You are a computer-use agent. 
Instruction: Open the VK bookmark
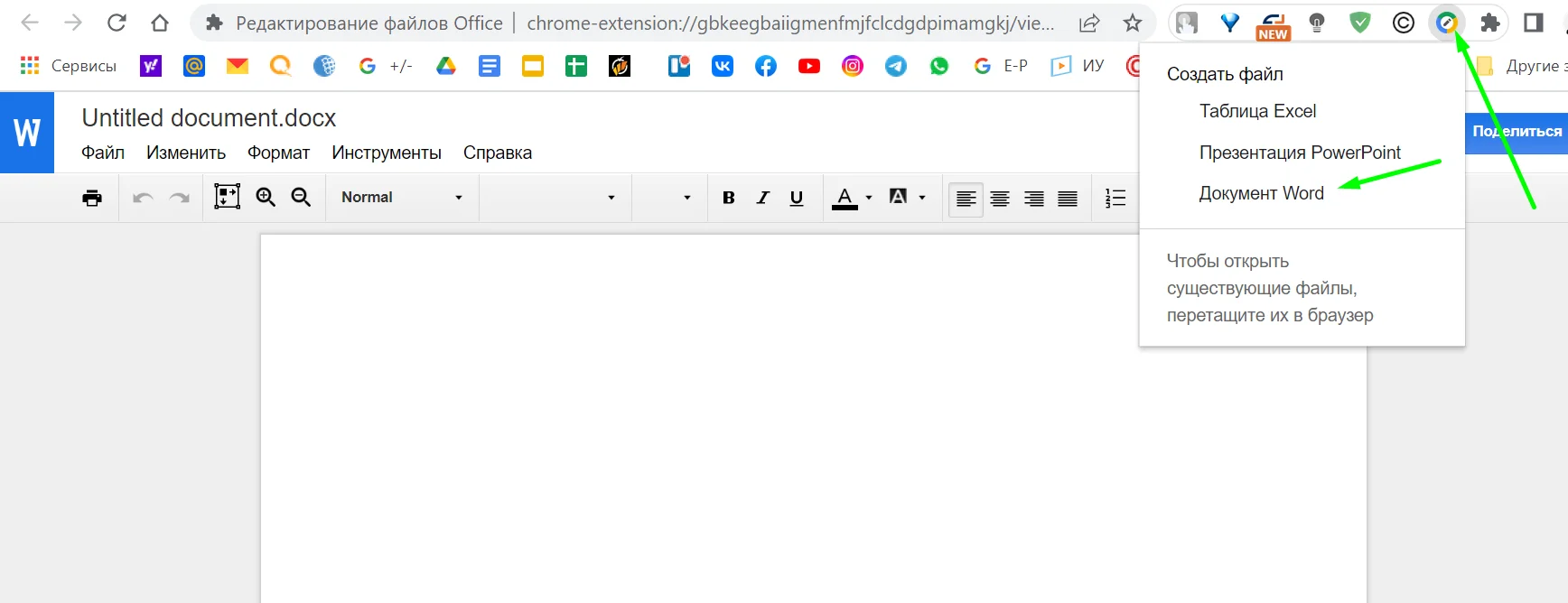tap(723, 66)
